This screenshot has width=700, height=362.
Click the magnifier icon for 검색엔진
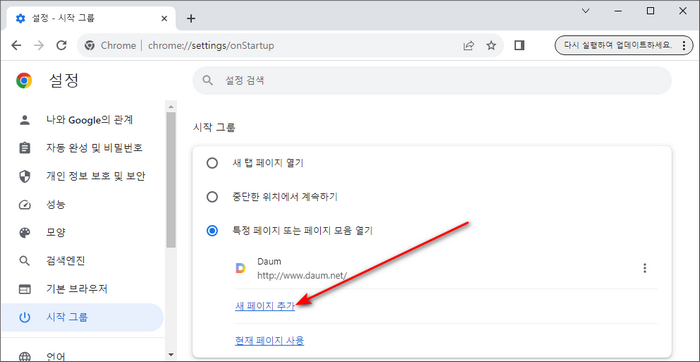click(25, 261)
